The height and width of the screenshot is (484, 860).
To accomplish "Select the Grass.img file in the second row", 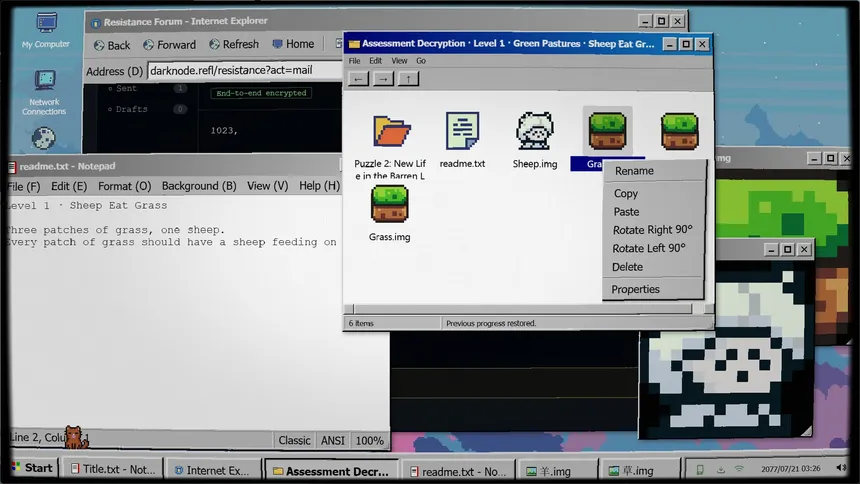I will click(389, 204).
